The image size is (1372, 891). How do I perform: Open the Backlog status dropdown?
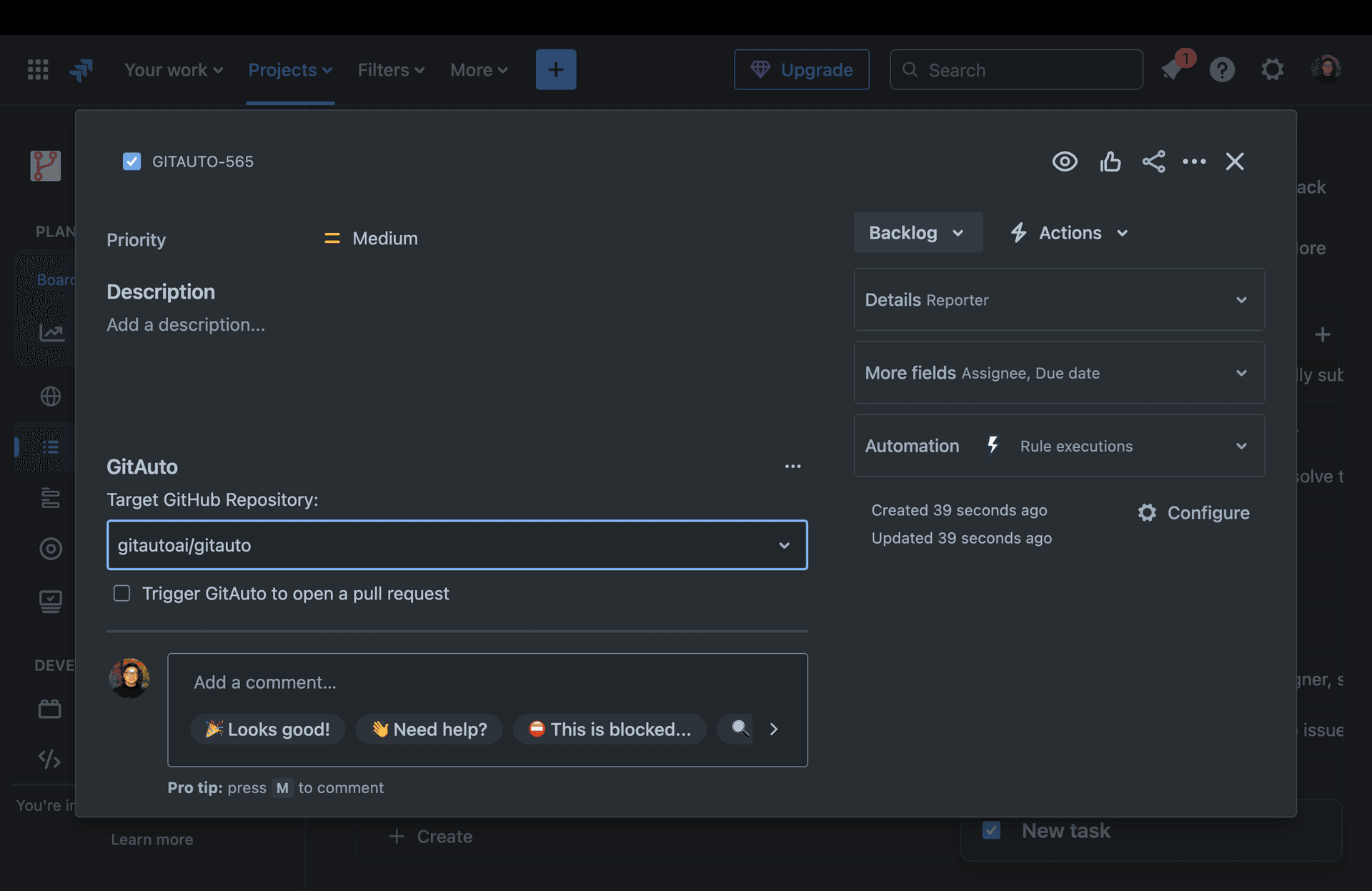point(918,232)
